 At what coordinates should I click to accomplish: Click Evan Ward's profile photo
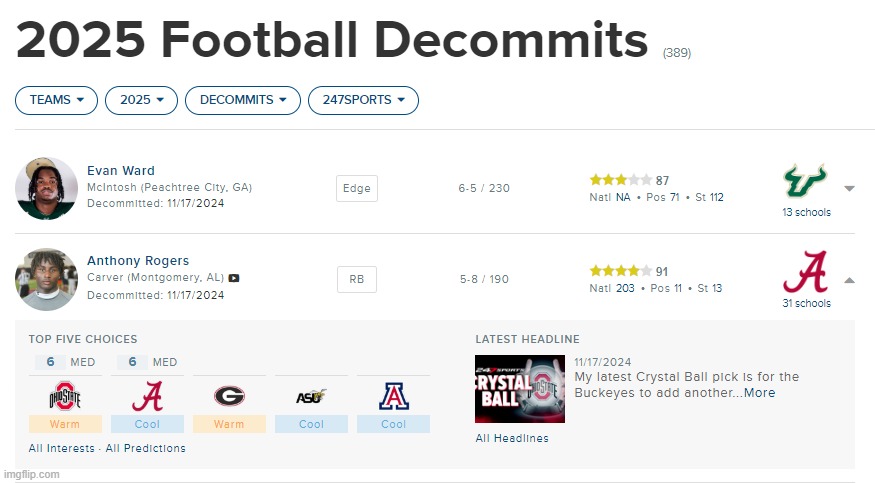tap(47, 188)
